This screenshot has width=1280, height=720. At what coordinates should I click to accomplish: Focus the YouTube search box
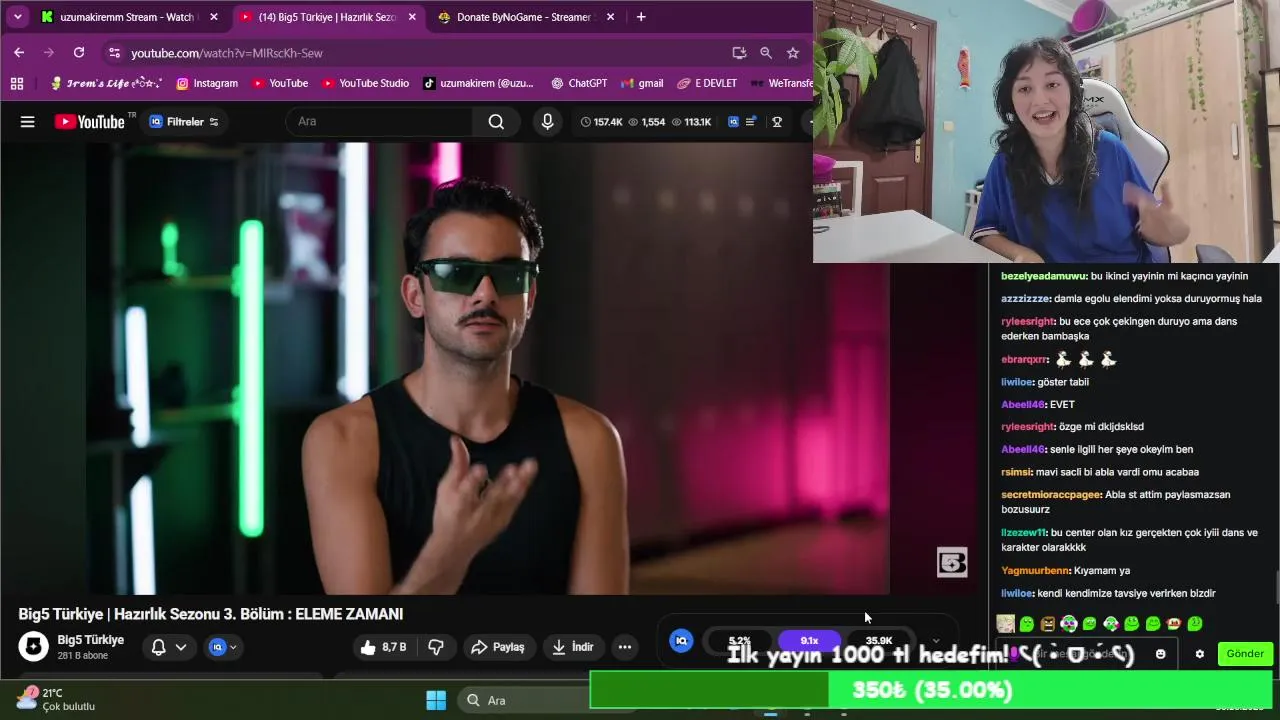380,122
